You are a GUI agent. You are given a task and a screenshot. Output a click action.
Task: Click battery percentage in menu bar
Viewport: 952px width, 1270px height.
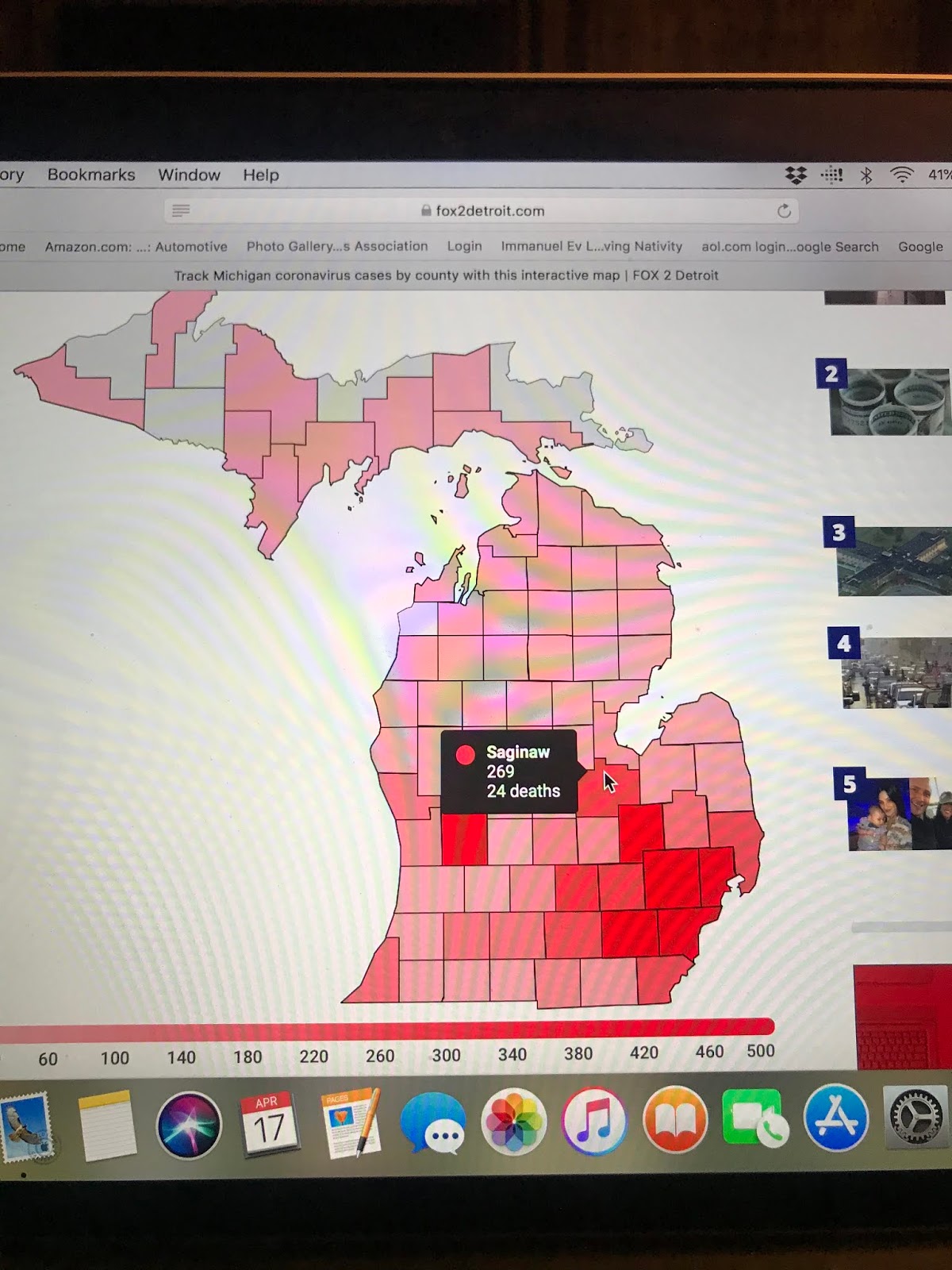tap(940, 175)
